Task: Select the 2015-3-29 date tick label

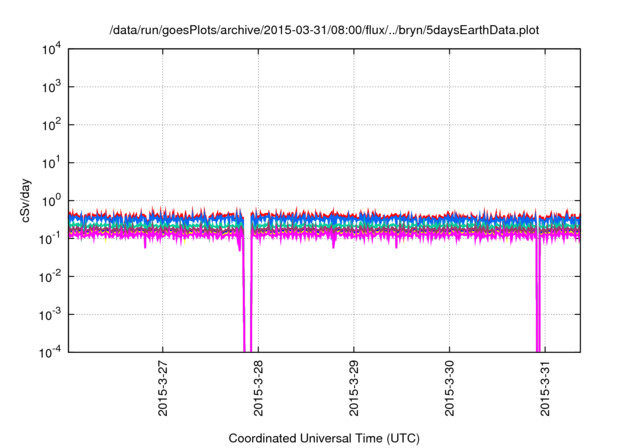Action: [x=353, y=388]
